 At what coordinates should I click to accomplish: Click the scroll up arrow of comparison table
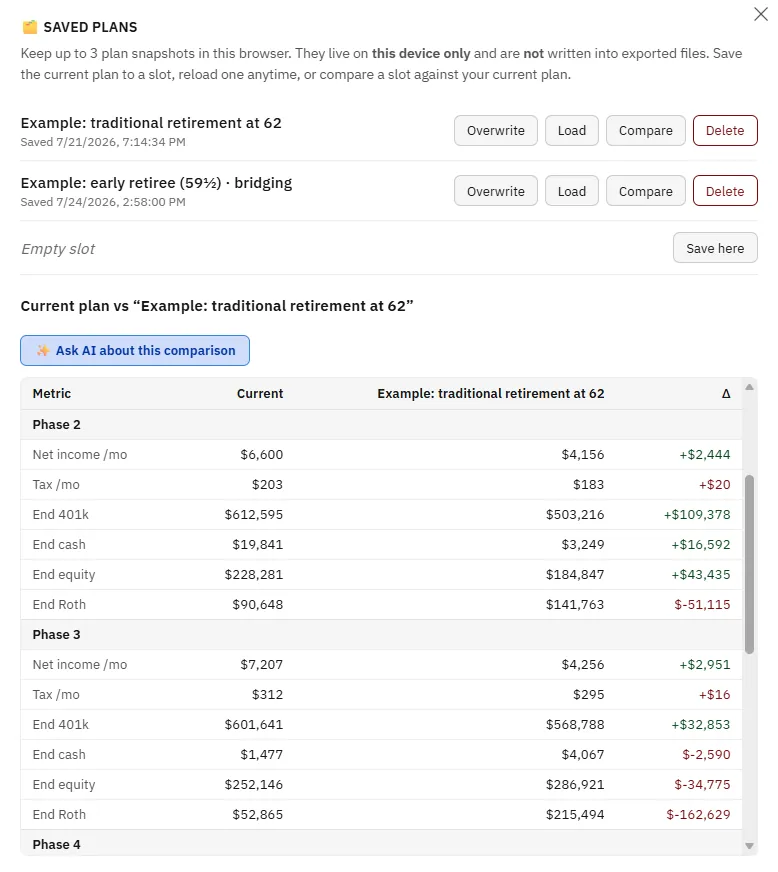749,387
